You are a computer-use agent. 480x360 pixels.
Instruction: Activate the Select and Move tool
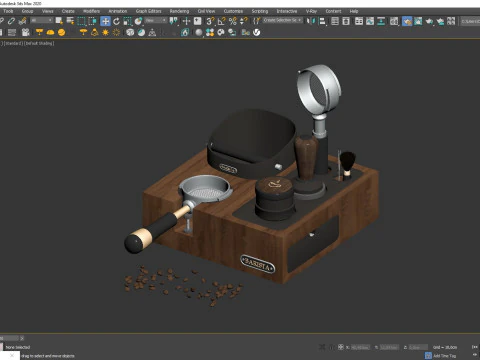105,21
